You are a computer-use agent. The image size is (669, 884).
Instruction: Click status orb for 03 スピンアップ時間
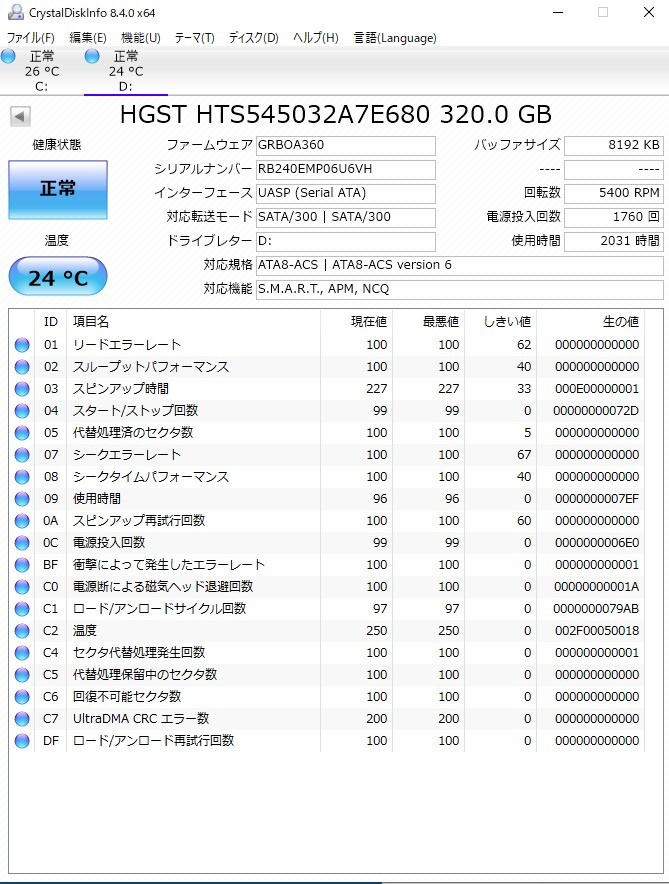pos(22,389)
